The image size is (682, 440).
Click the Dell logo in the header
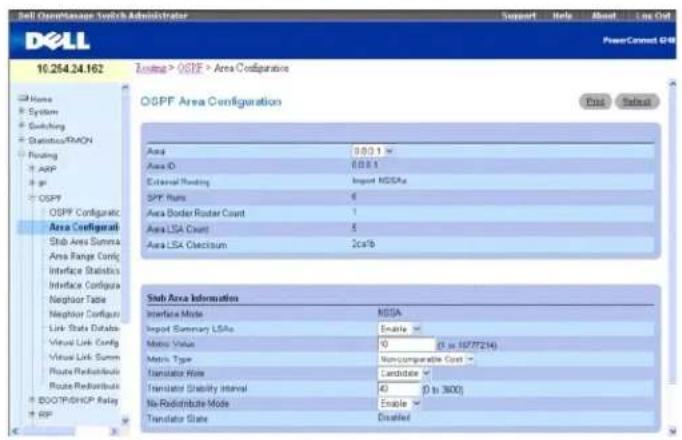pos(57,41)
